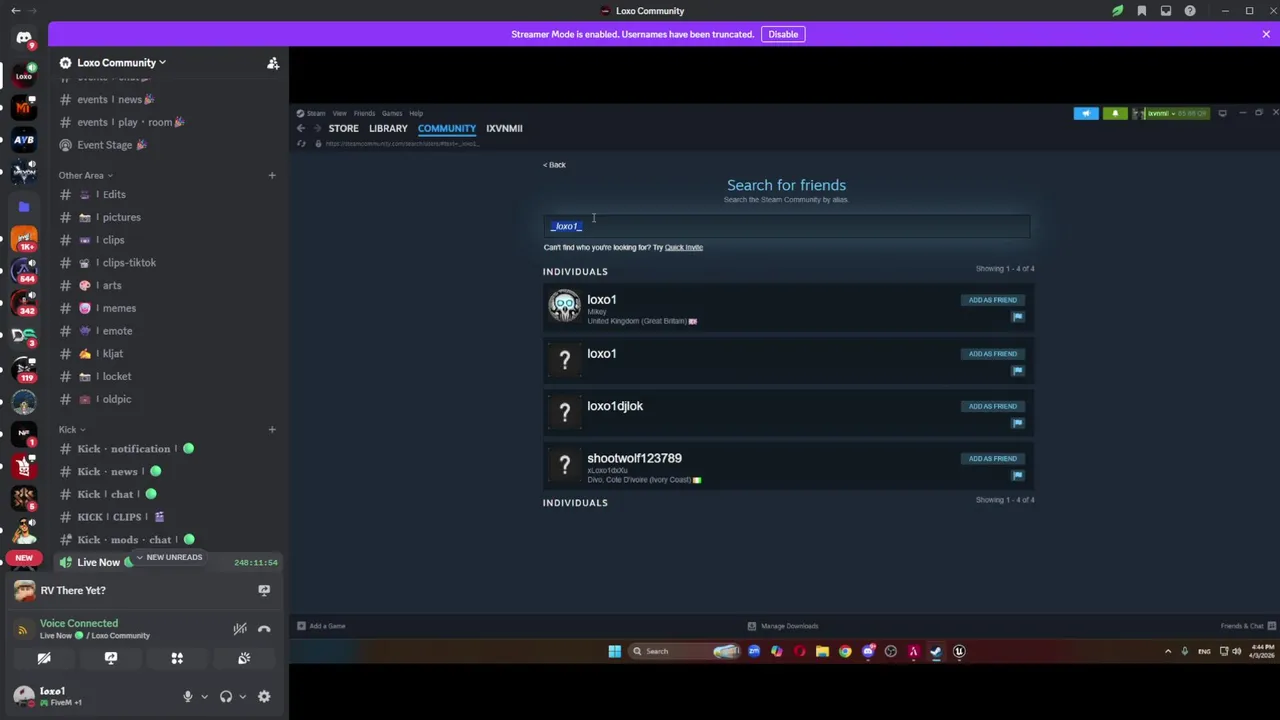Open the Steam announcements megaphone button
Image resolution: width=1280 pixels, height=720 pixels.
[x=1086, y=113]
